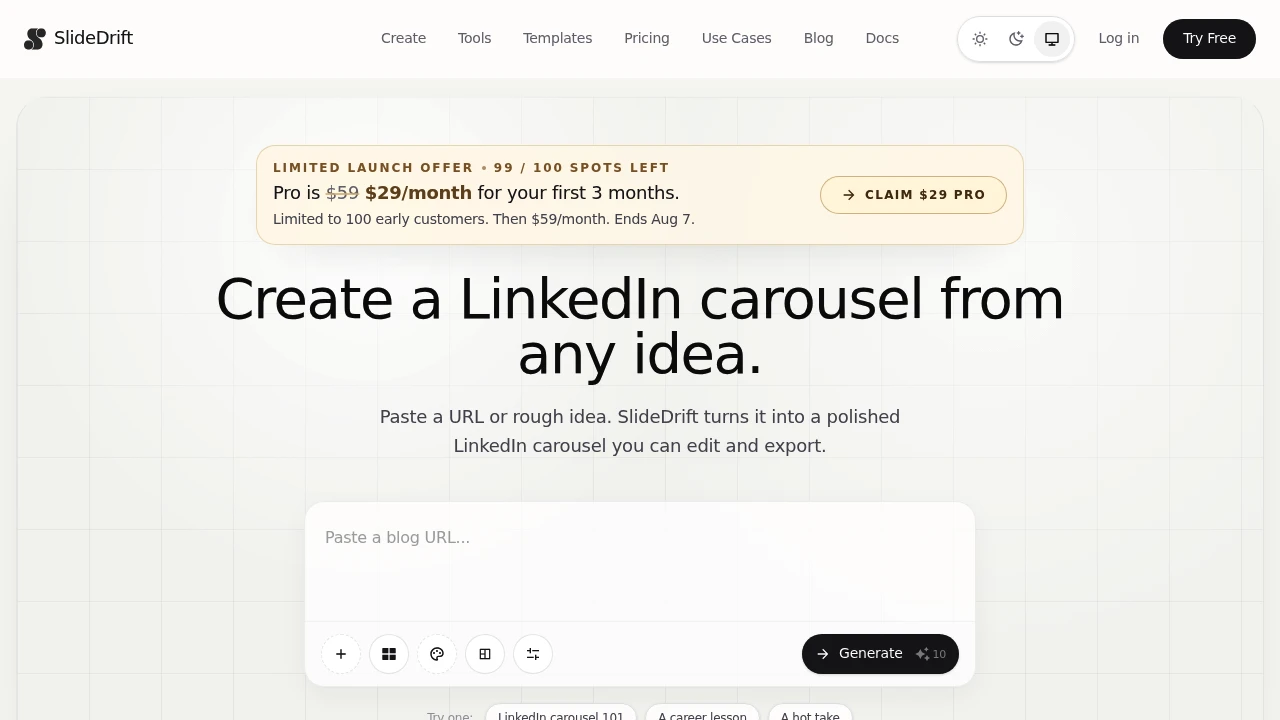Open the Create menu
This screenshot has width=1280, height=720.
[403, 38]
